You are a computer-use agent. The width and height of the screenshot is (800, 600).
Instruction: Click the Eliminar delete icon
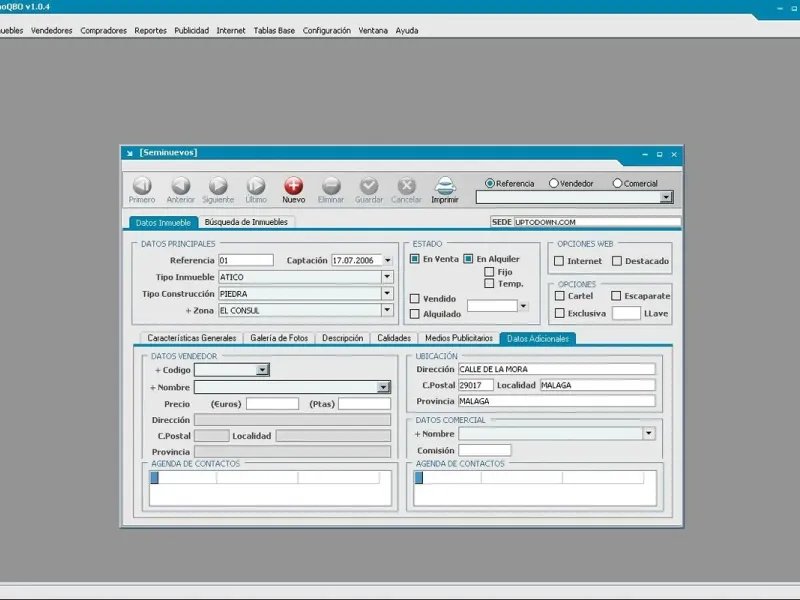[x=331, y=186]
